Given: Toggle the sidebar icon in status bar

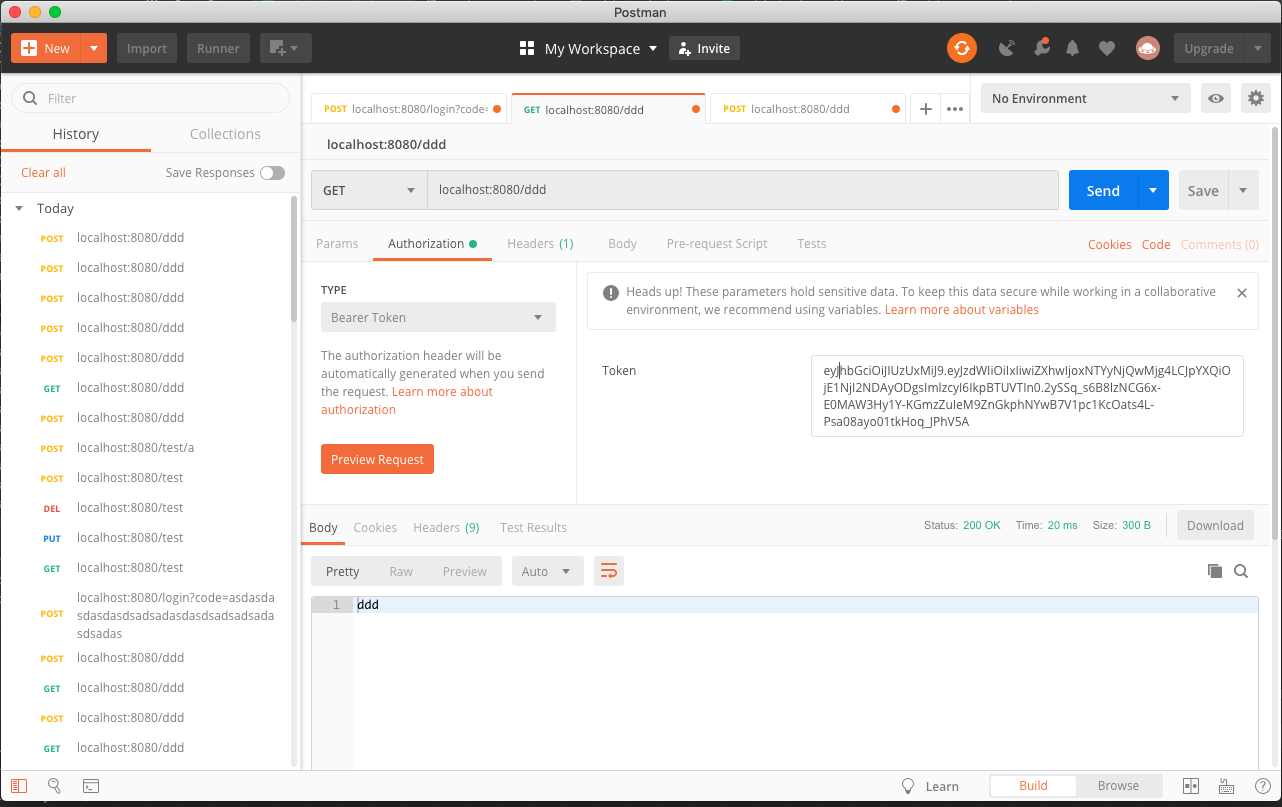Looking at the screenshot, I should 19,786.
